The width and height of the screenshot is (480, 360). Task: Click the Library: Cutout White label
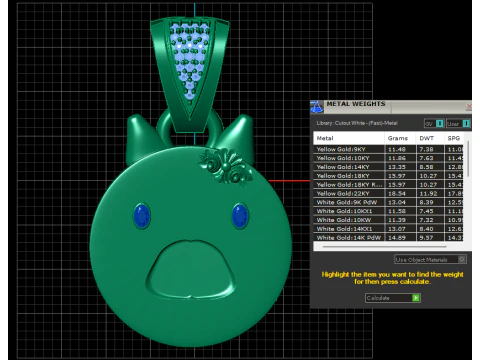click(357, 123)
